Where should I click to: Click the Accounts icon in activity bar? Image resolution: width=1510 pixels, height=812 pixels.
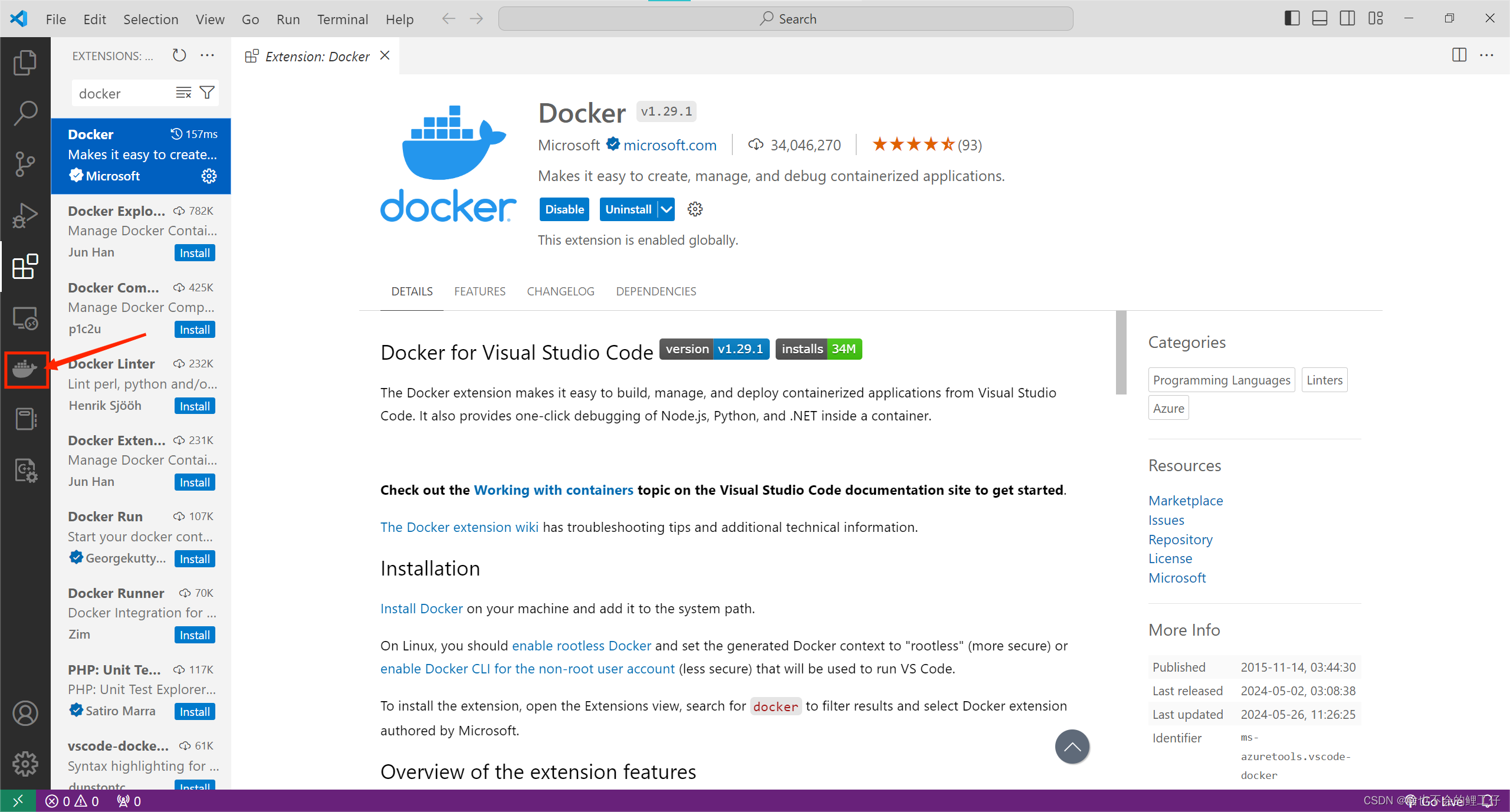click(26, 713)
